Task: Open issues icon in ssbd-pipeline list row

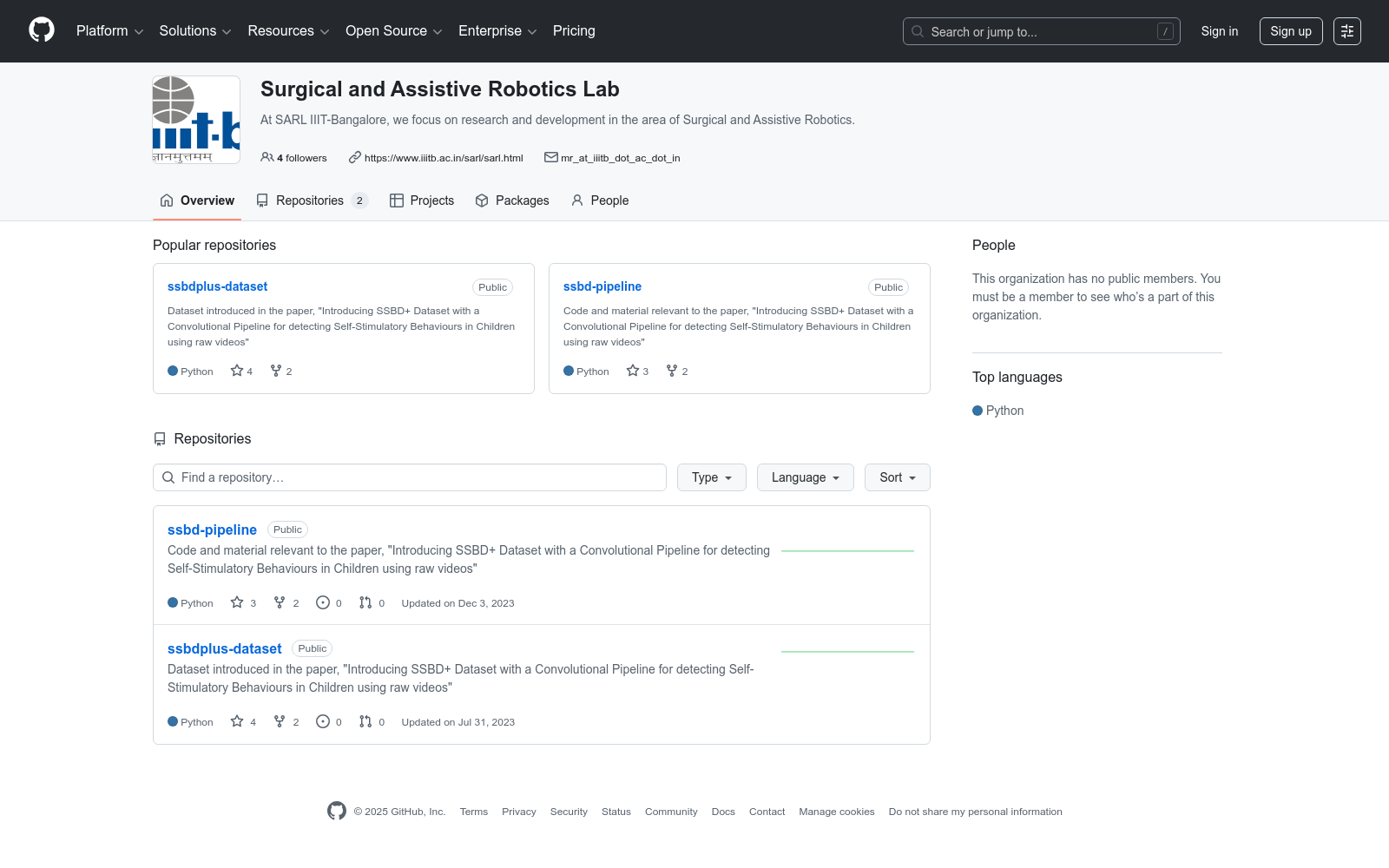Action: tap(323, 602)
